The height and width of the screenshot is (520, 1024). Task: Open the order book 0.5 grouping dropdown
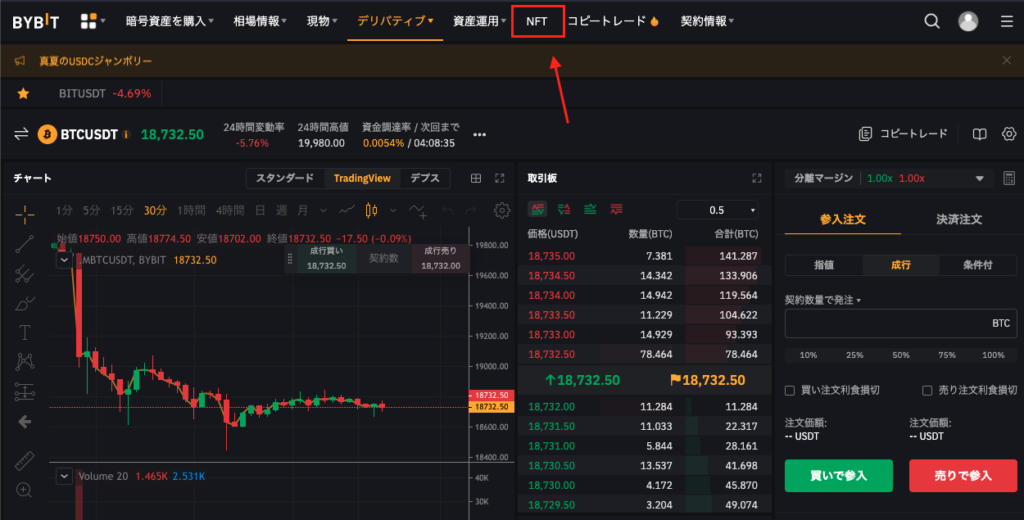tap(718, 210)
